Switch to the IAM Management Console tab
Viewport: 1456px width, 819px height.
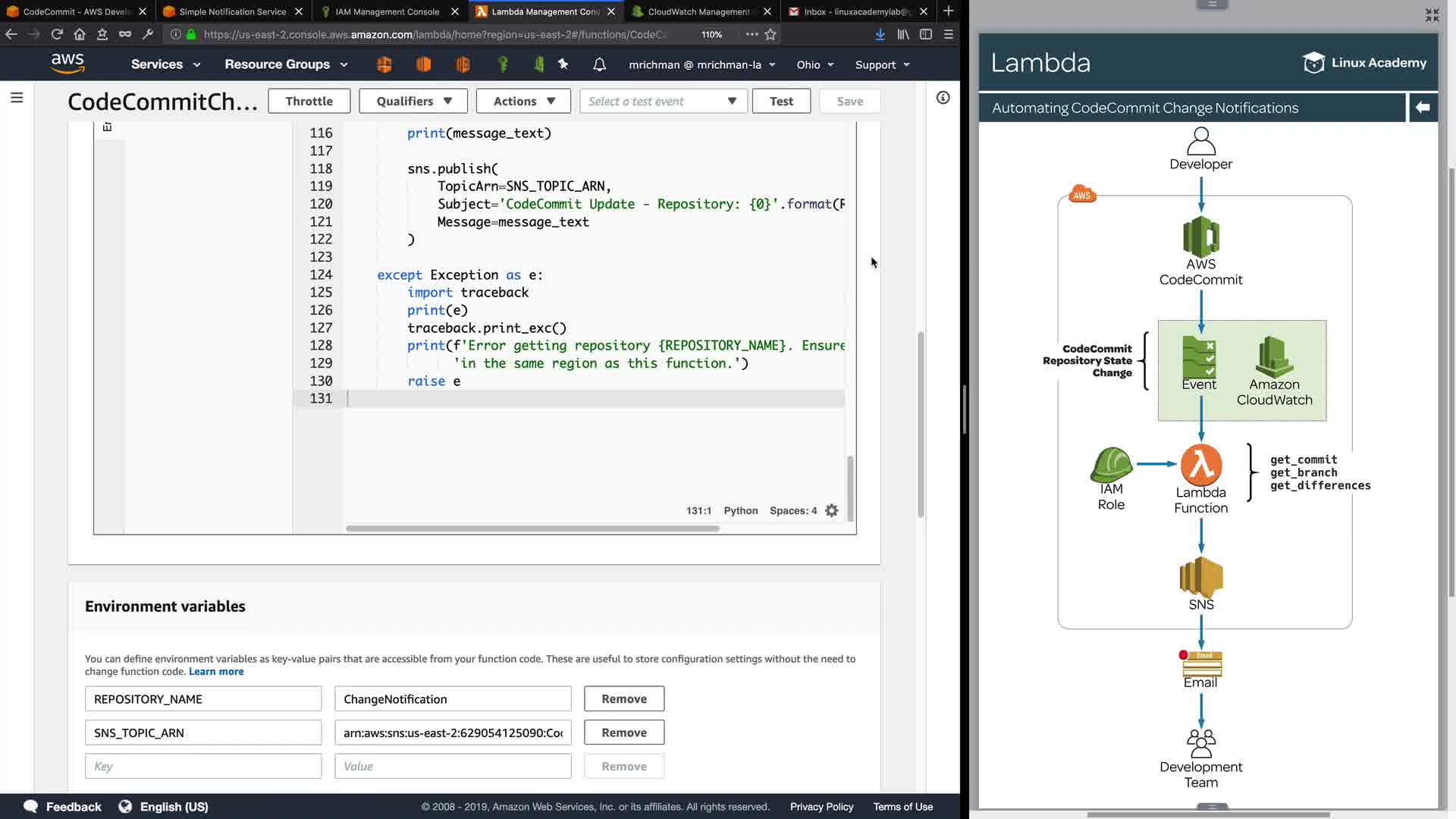(x=387, y=11)
